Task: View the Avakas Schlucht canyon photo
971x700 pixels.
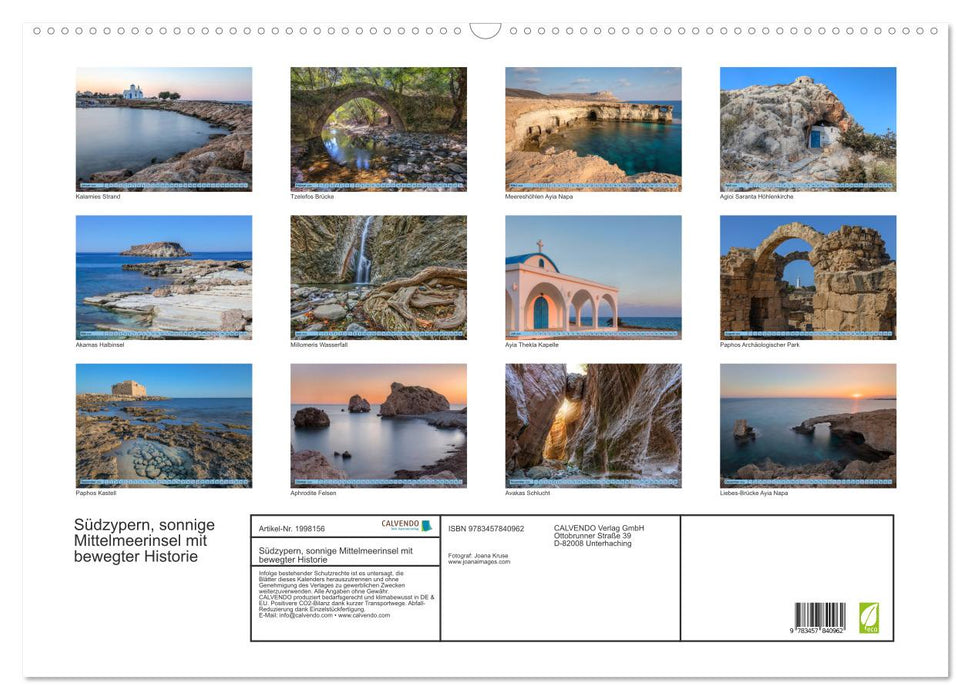Action: [x=593, y=425]
